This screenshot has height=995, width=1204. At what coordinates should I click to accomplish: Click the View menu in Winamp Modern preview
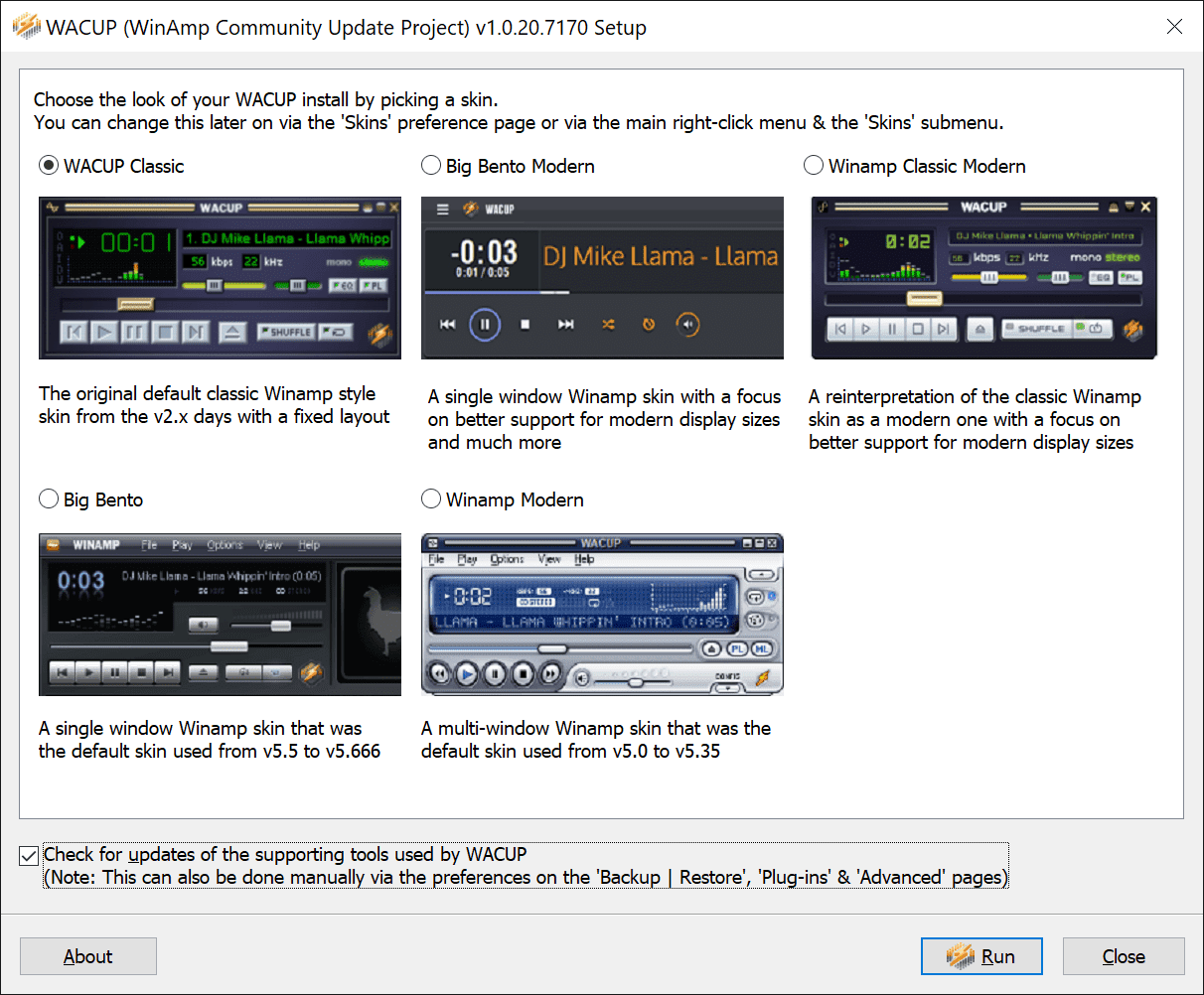click(549, 559)
